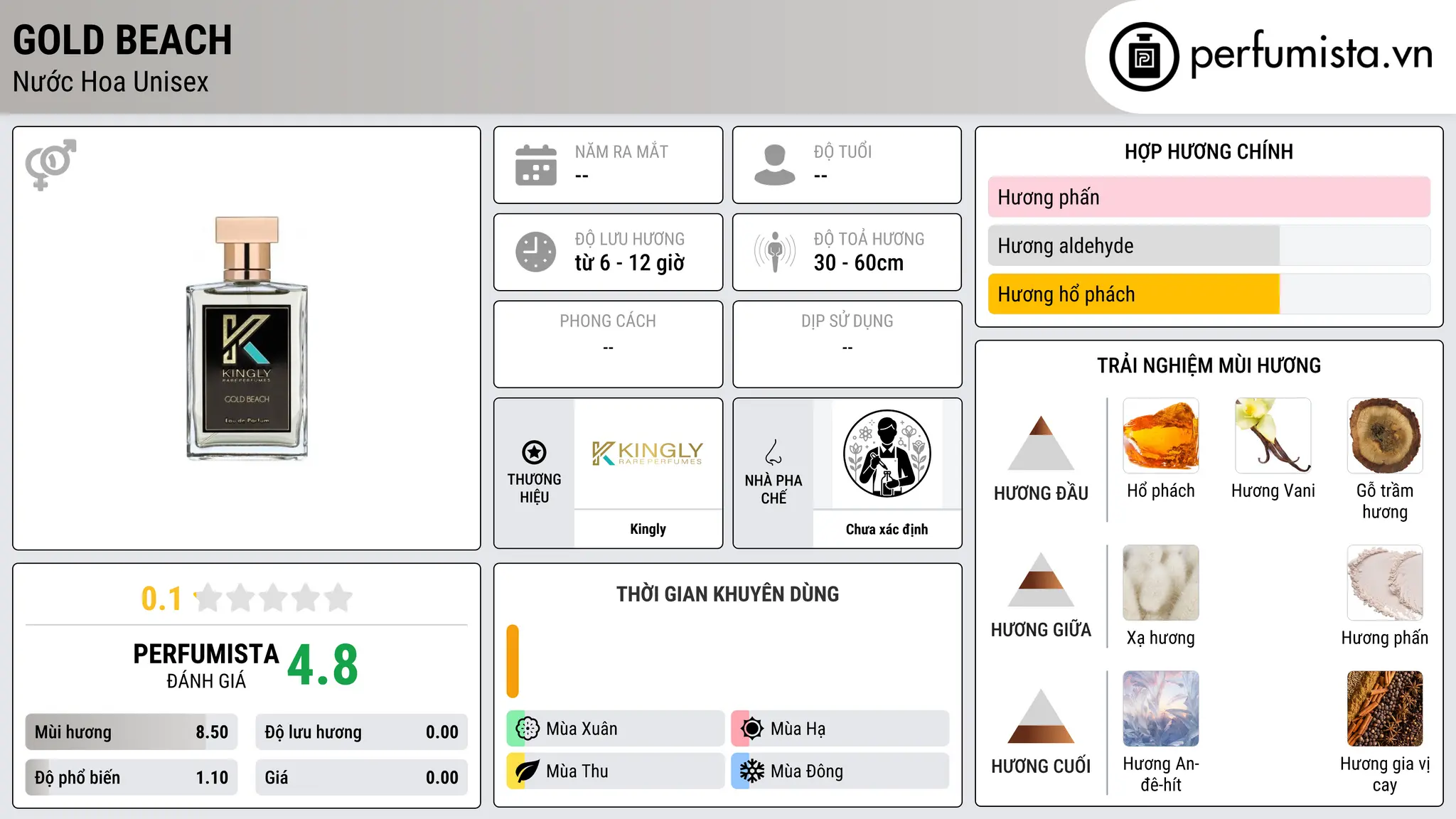Image resolution: width=1456 pixels, height=819 pixels.
Task: Click the five-star rating row
Action: pos(274,598)
